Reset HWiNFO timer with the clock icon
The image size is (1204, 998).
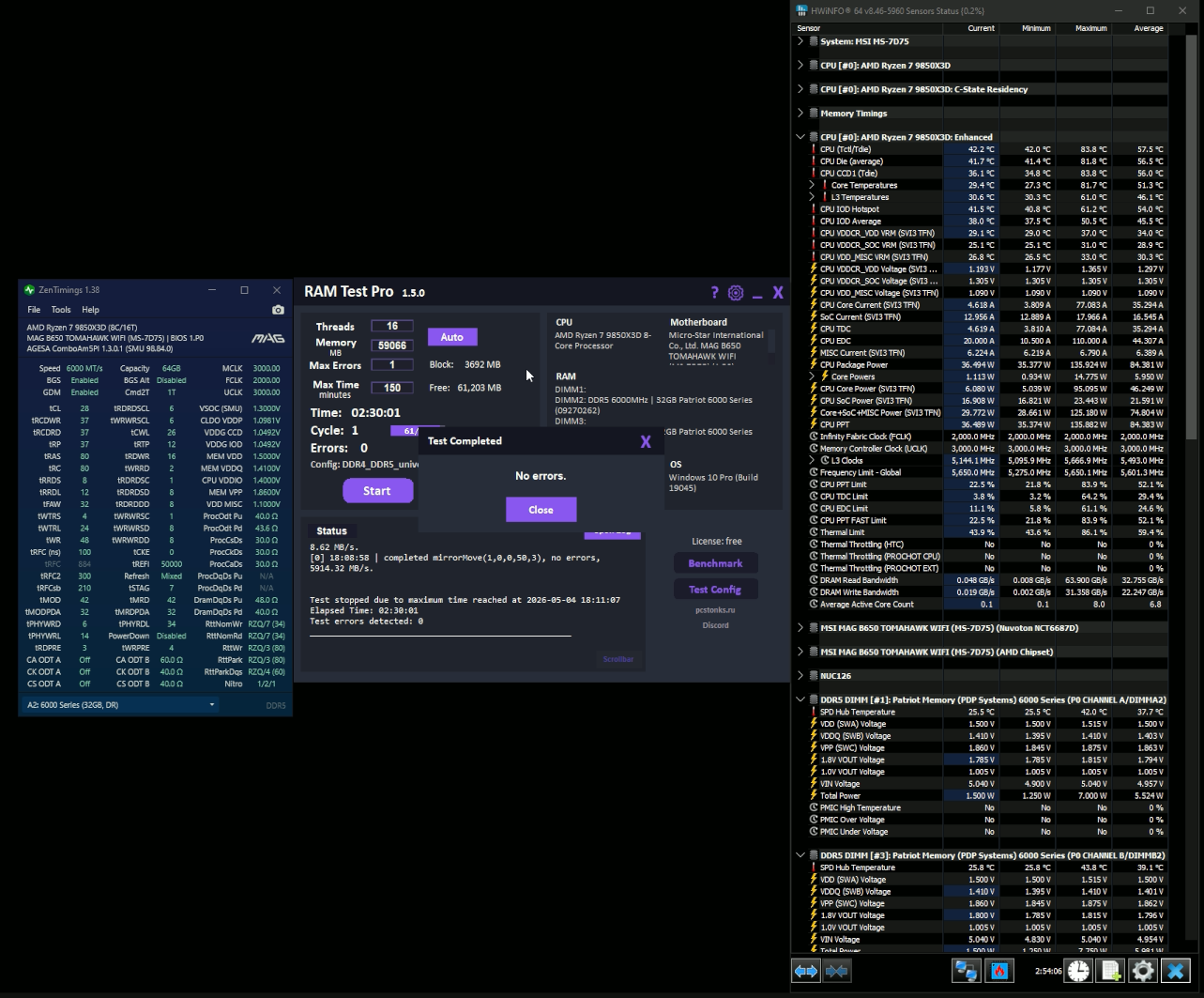[1078, 971]
